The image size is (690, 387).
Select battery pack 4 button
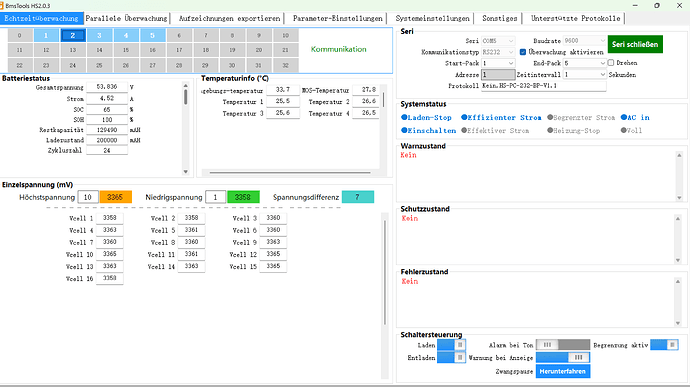[126, 35]
